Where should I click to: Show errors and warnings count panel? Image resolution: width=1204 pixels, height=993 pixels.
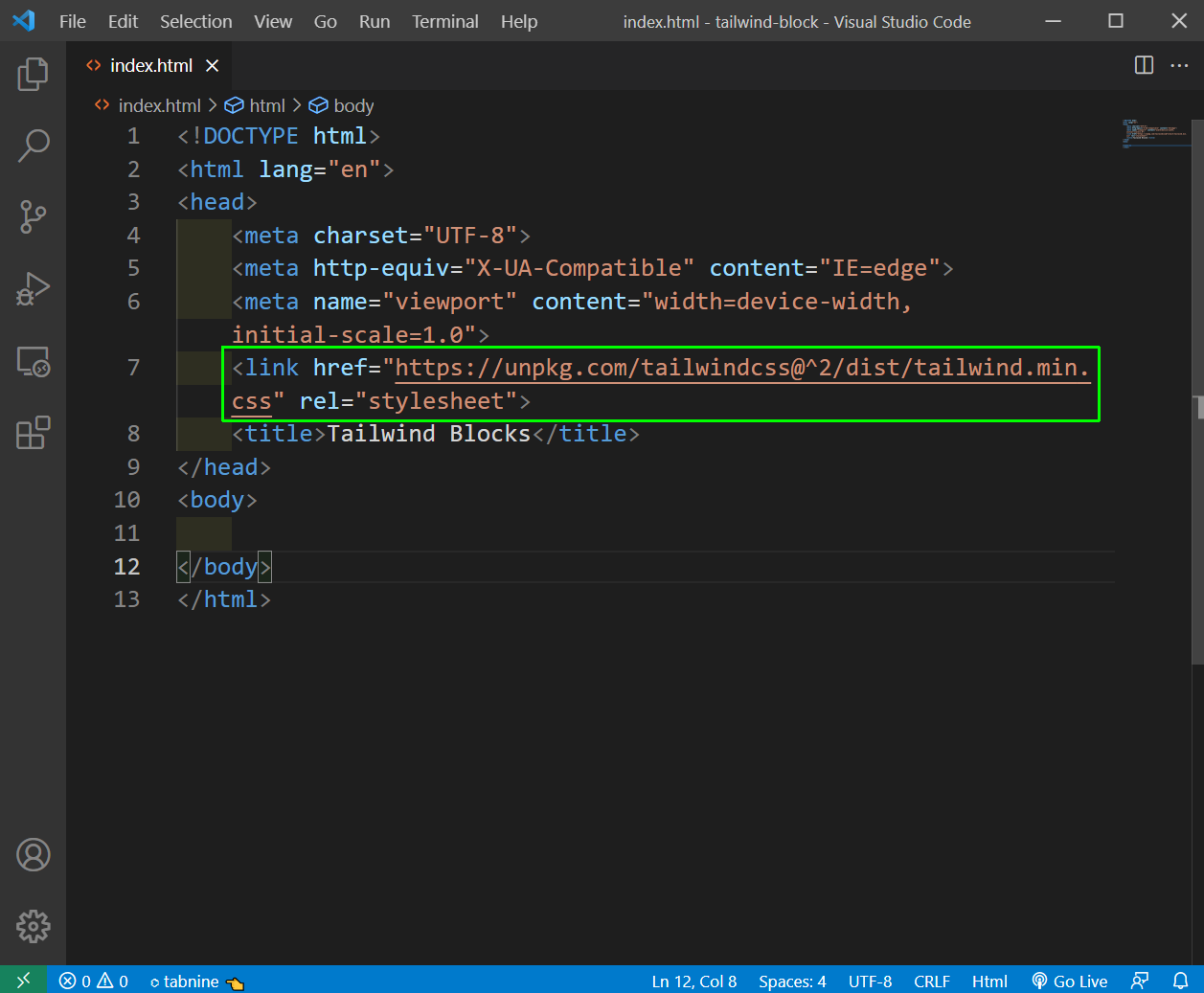tap(93, 981)
